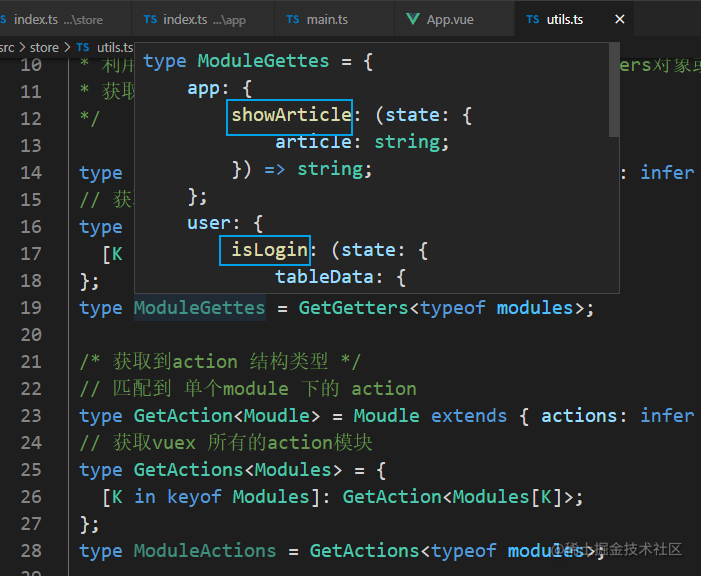Click the Vue icon on App.vue tab

[412, 19]
